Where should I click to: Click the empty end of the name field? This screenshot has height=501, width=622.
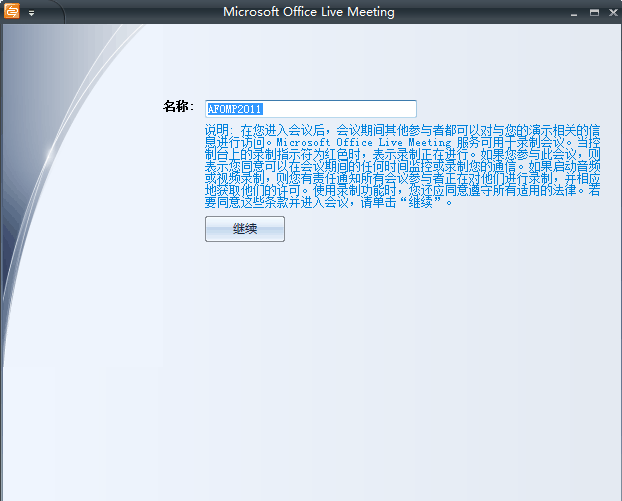click(x=380, y=109)
